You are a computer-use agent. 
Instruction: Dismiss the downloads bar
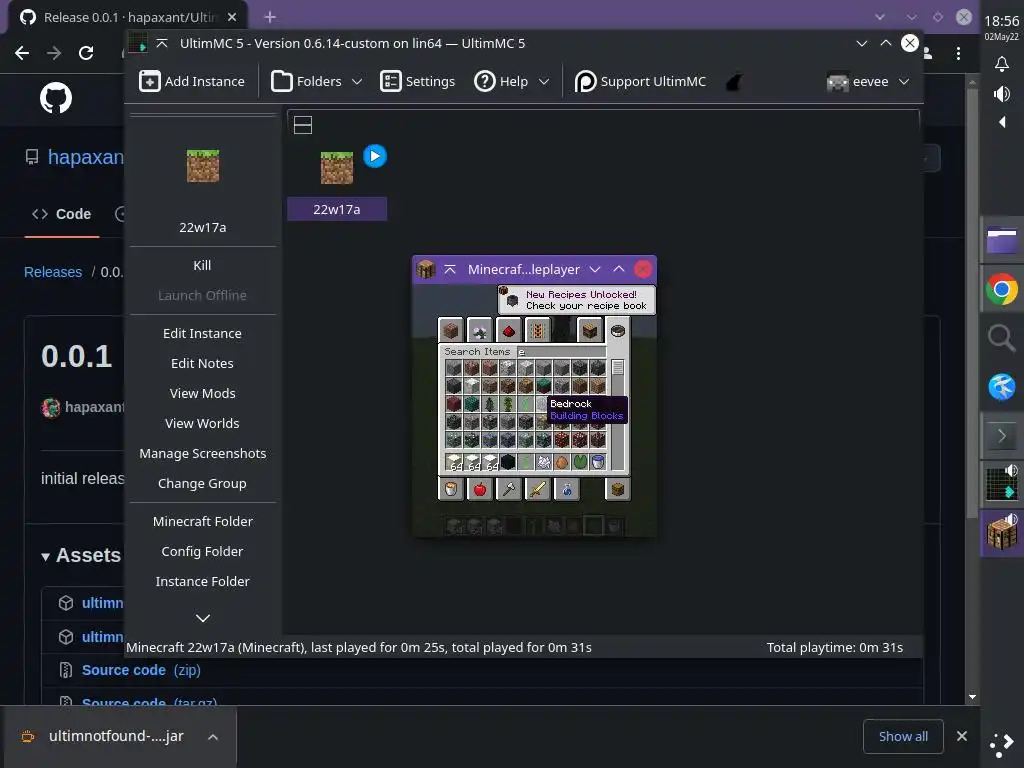962,736
